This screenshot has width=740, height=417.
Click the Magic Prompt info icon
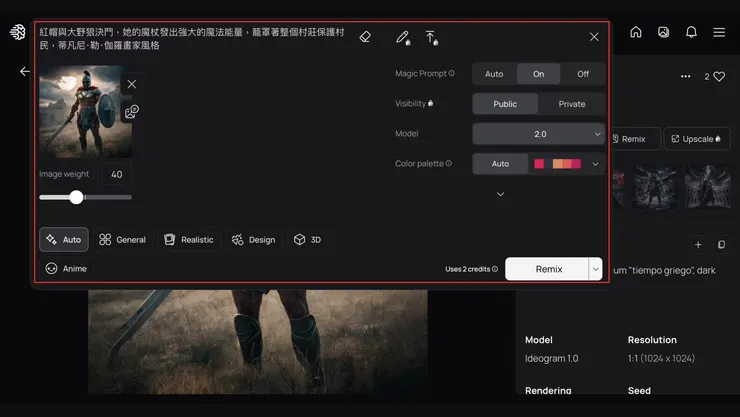coord(452,73)
